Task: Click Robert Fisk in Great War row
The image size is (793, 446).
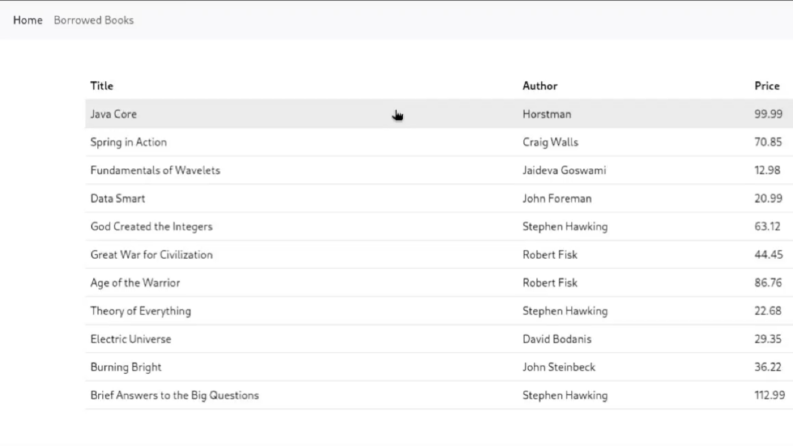Action: pos(550,255)
